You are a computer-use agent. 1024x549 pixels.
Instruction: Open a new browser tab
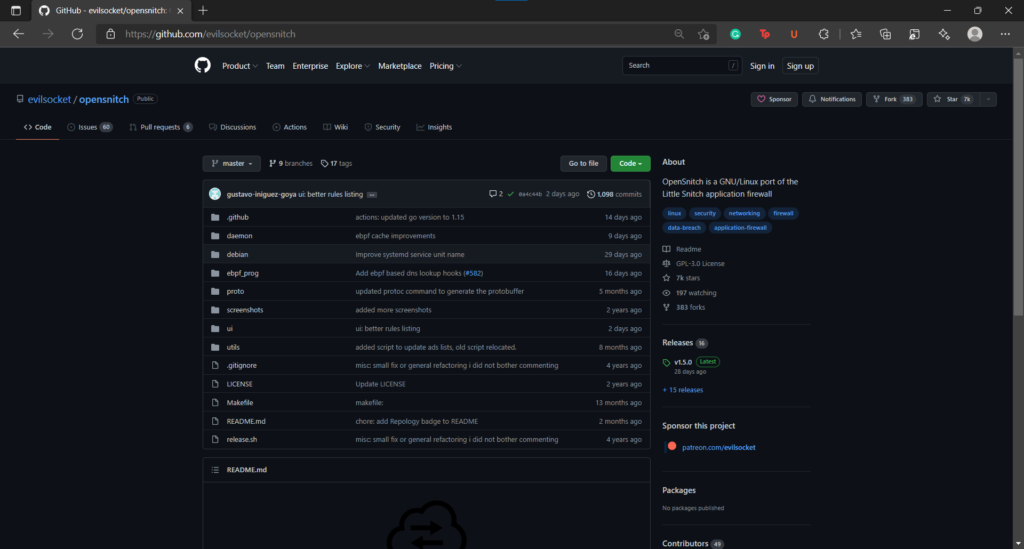(x=203, y=10)
